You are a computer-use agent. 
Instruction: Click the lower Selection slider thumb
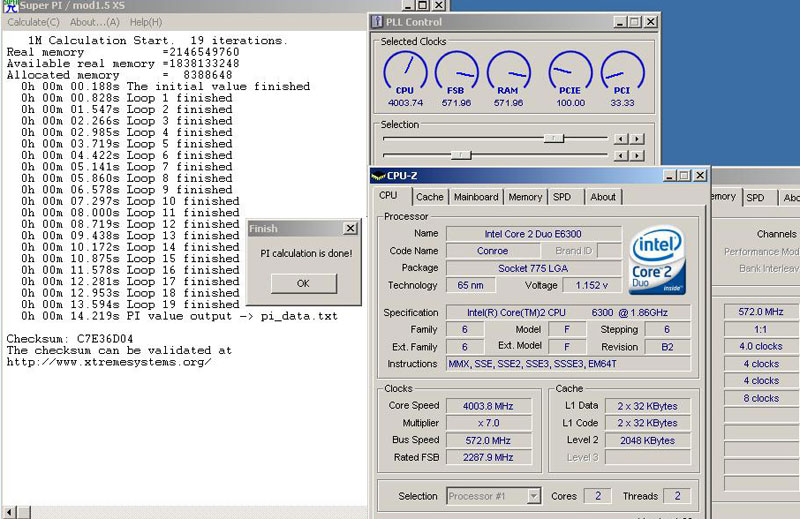click(x=461, y=155)
